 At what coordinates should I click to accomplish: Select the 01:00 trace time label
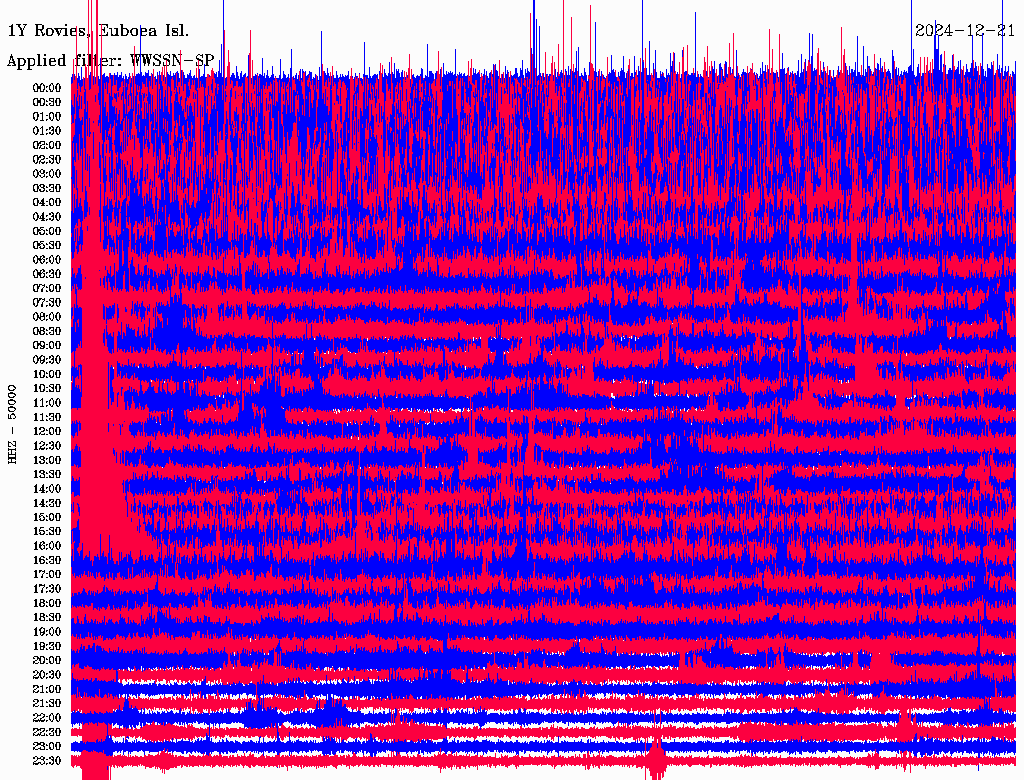click(47, 116)
